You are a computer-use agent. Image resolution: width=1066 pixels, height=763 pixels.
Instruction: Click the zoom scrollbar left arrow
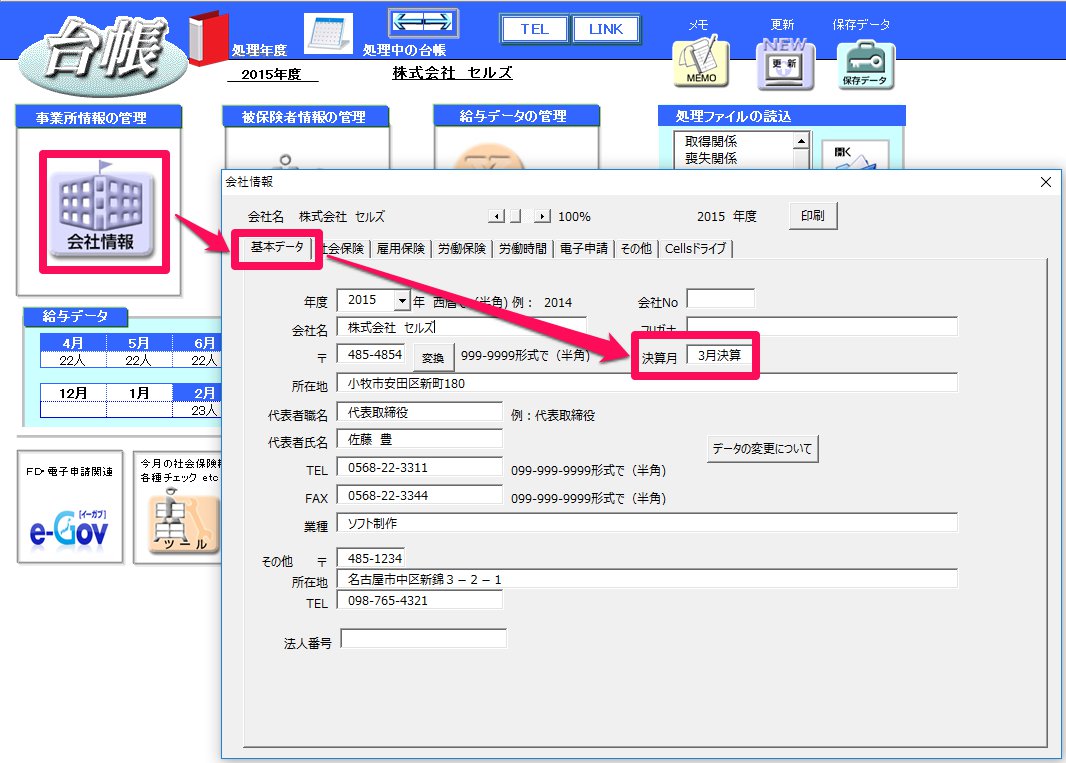tap(496, 216)
